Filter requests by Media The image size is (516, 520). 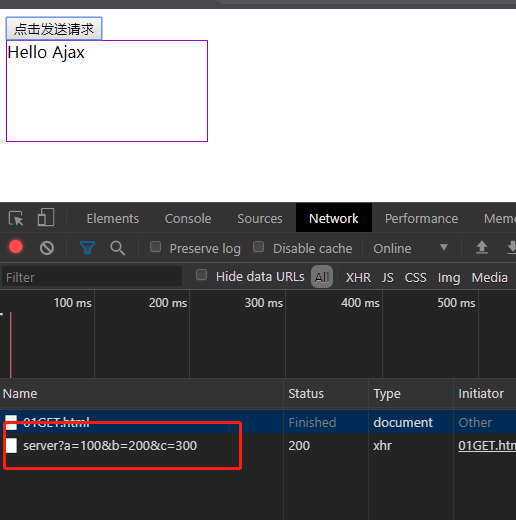489,277
